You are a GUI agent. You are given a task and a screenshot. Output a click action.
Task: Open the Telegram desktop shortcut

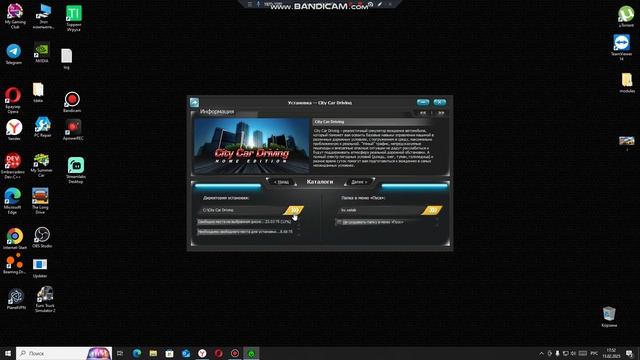[13, 54]
